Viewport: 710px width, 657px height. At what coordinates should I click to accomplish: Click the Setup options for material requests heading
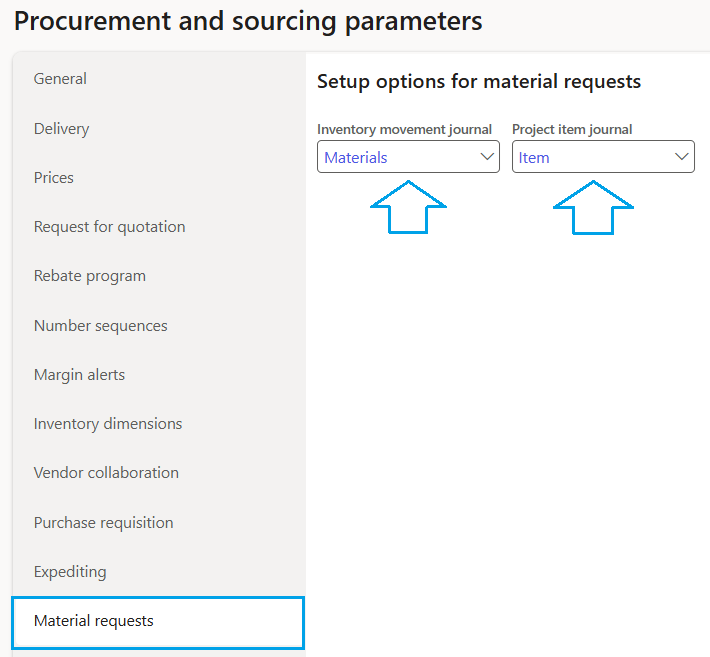coord(479,82)
